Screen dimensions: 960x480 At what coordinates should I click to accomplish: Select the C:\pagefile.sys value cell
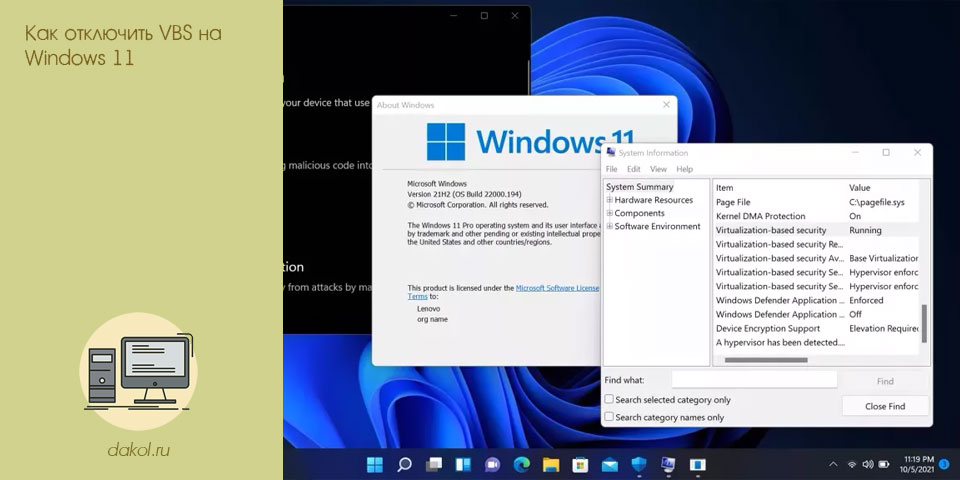[x=877, y=202]
